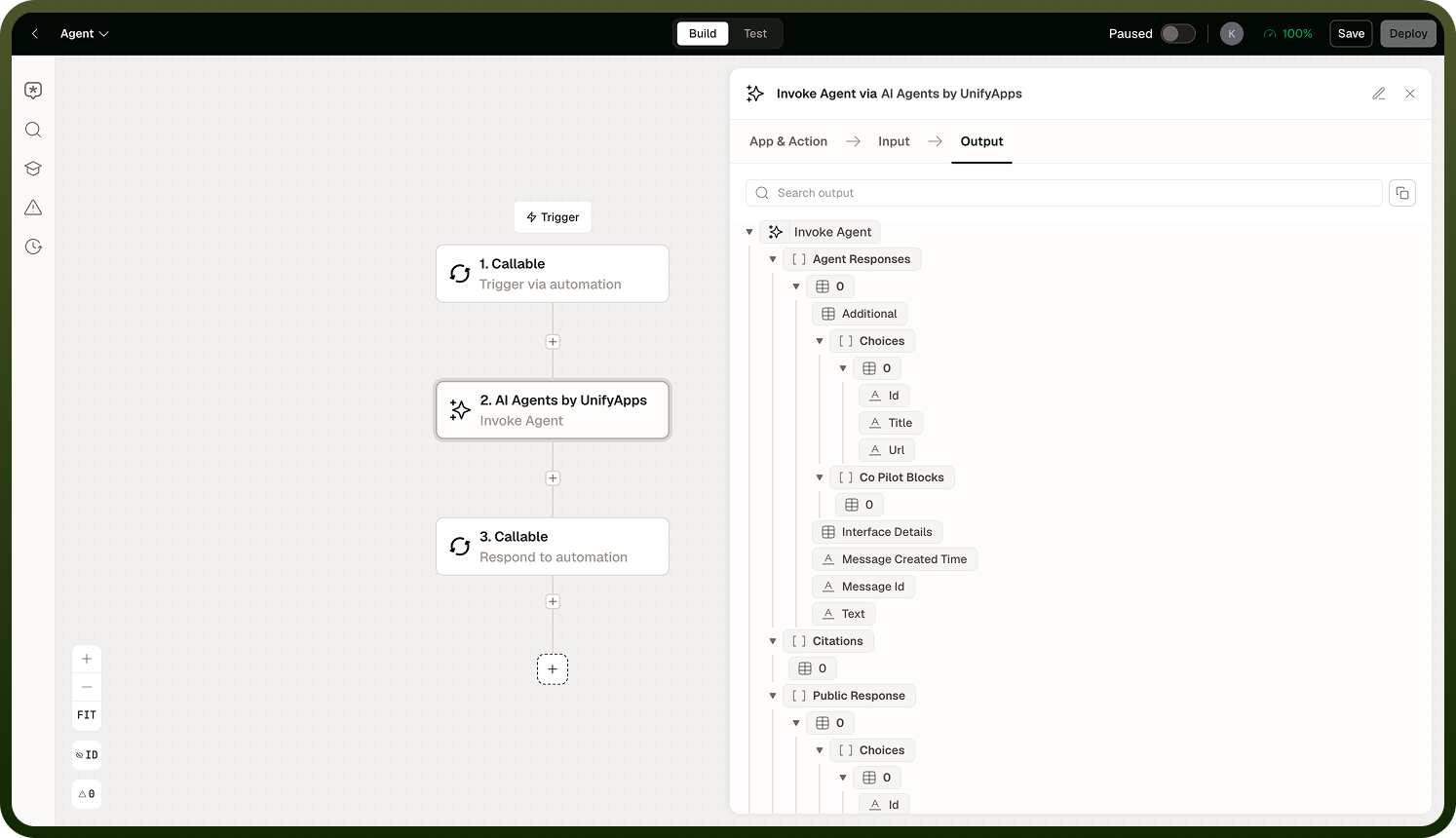Open the search sidebar icon
Image resolution: width=1456 pixels, height=838 pixels.
(33, 130)
